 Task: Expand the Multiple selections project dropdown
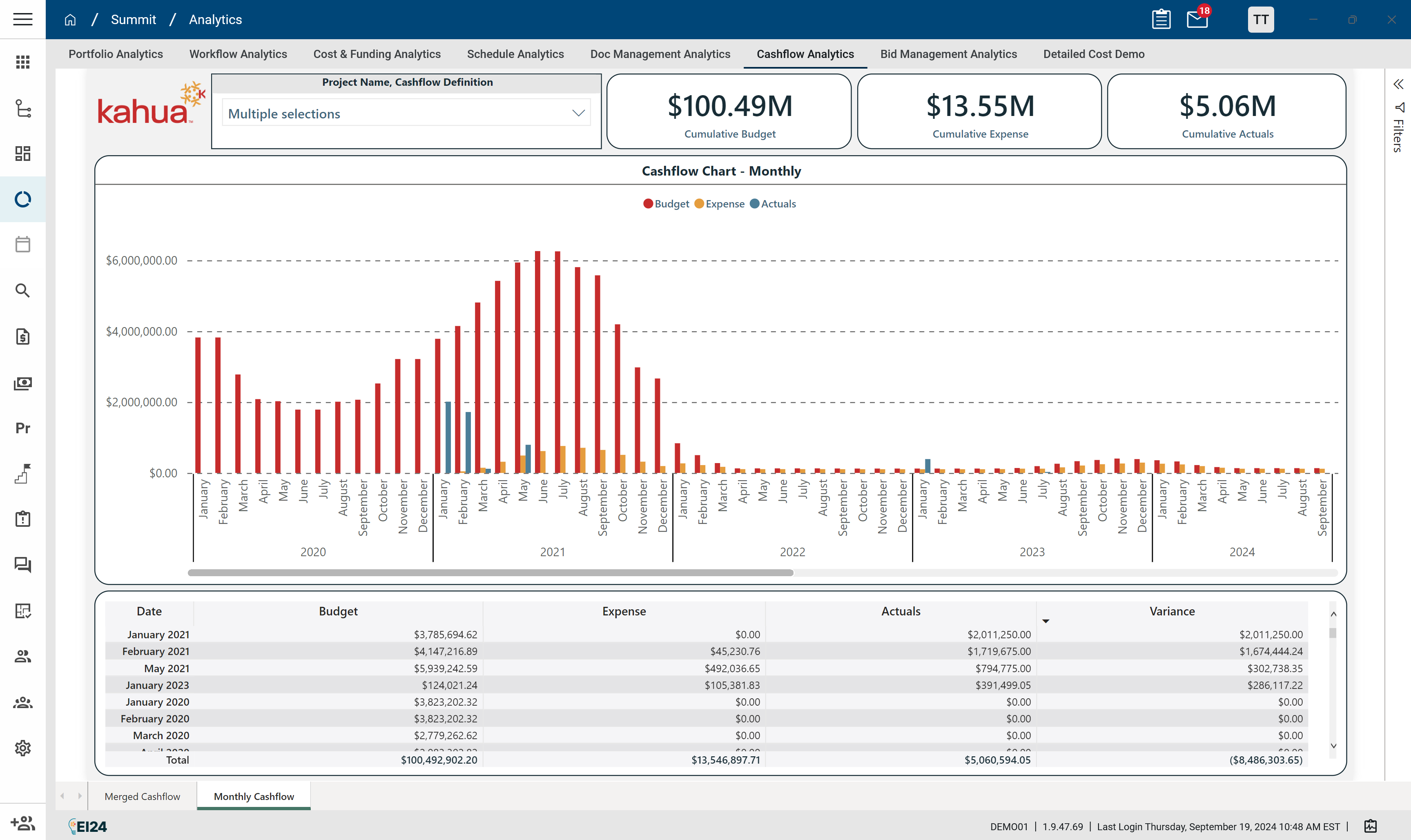tap(578, 113)
